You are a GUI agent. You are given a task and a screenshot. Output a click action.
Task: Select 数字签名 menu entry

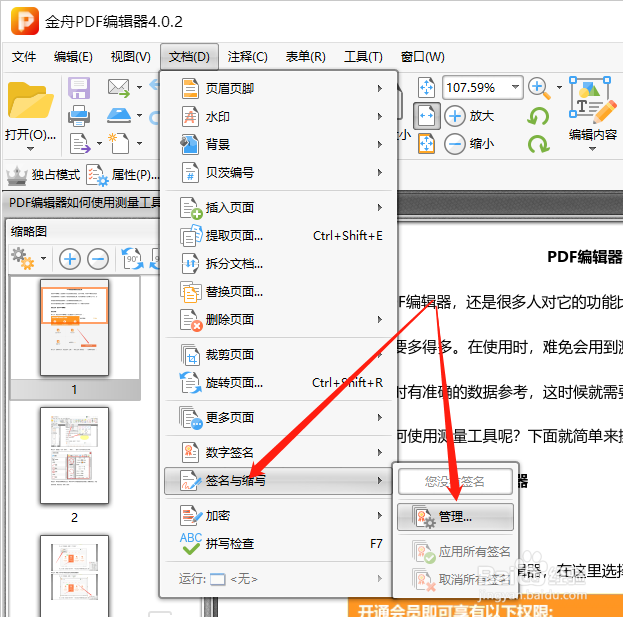coord(278,453)
